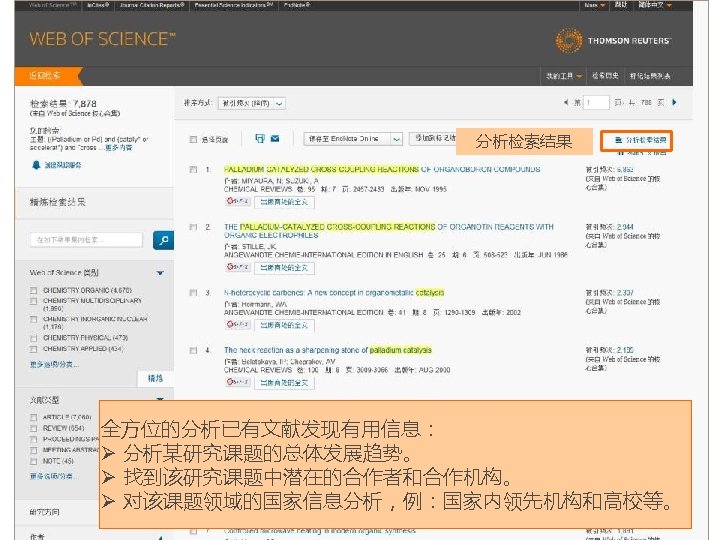Open the marked list in header
This screenshot has width=720, height=540.
(650, 76)
